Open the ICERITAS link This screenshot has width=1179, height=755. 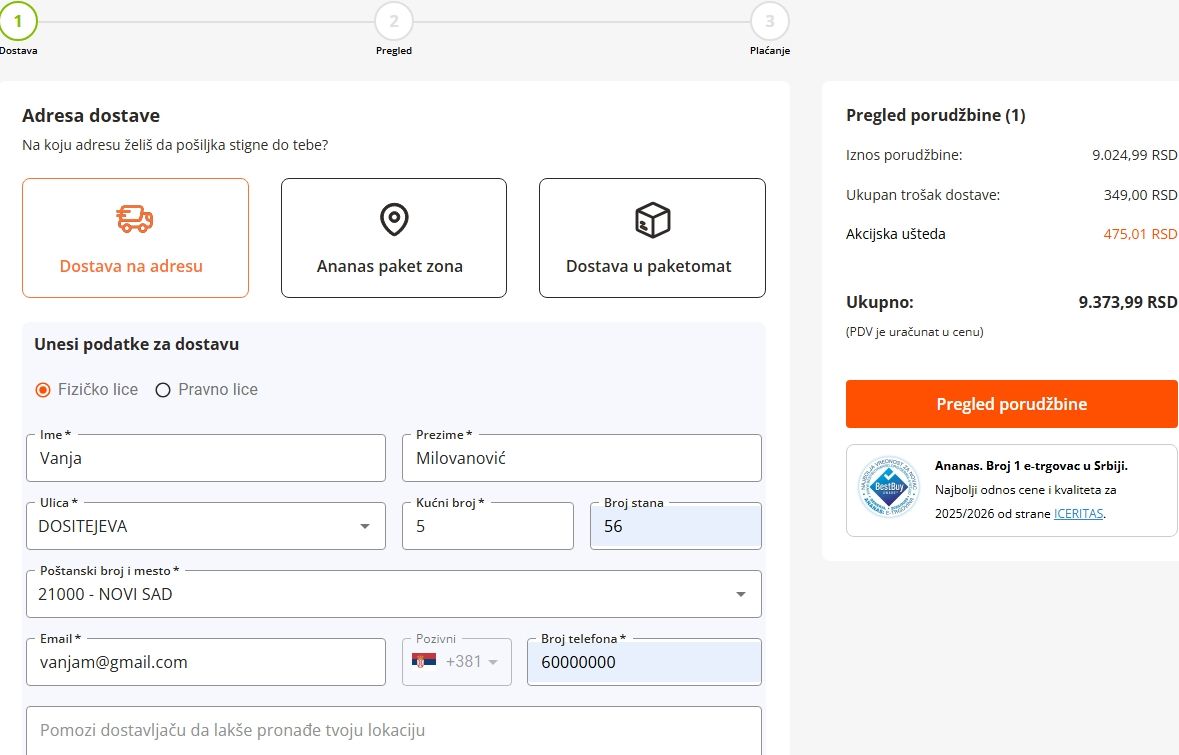point(1078,514)
